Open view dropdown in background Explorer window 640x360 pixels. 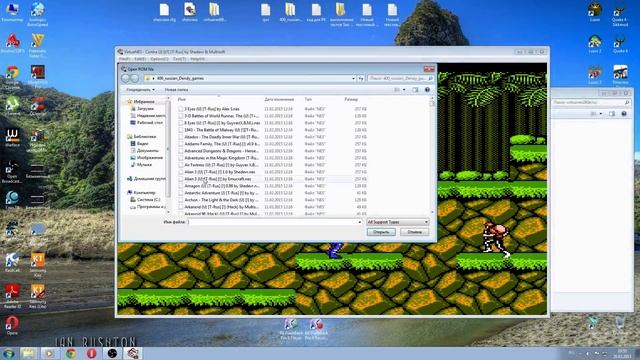(601, 114)
